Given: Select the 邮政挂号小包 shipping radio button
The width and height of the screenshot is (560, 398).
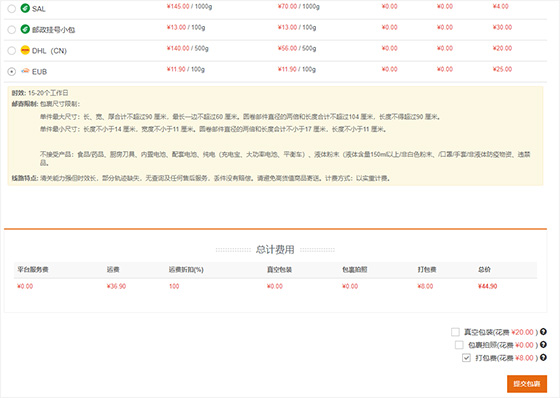Looking at the screenshot, I should [x=12, y=30].
